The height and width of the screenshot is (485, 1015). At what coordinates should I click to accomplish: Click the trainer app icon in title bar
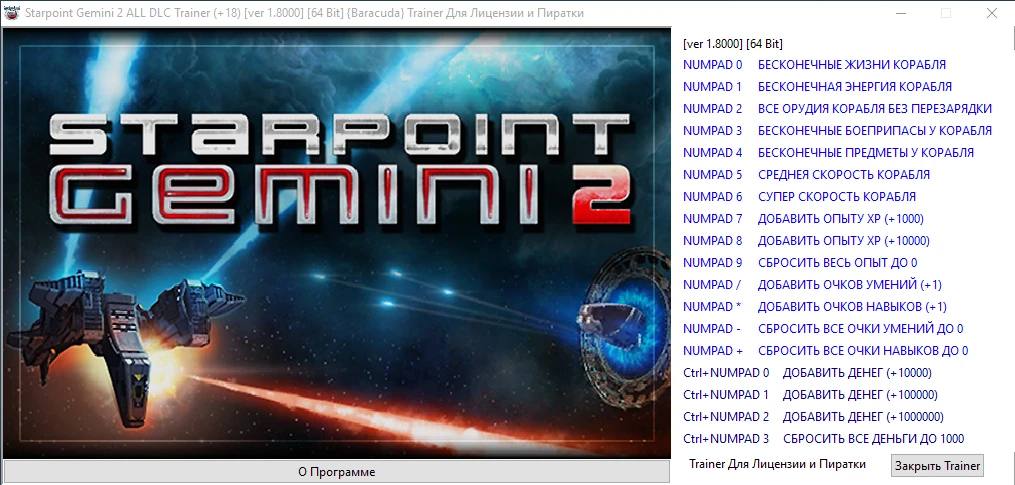(x=11, y=13)
